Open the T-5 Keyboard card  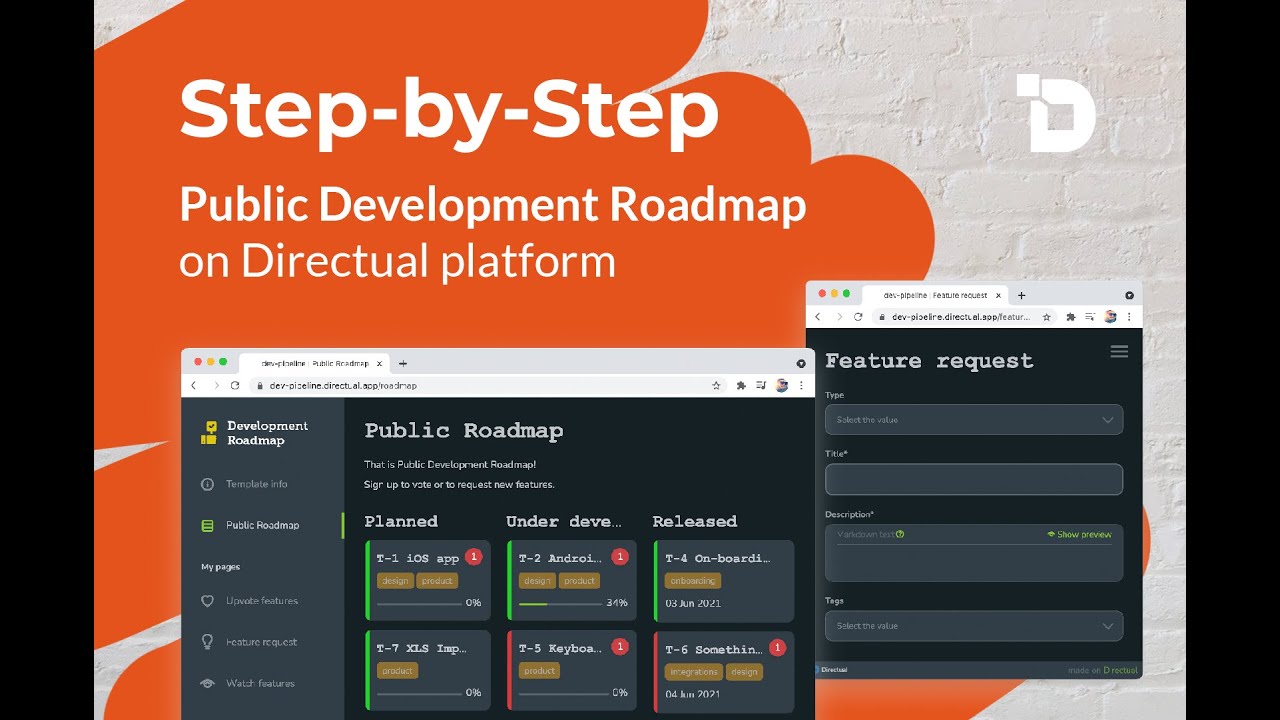(x=572, y=670)
